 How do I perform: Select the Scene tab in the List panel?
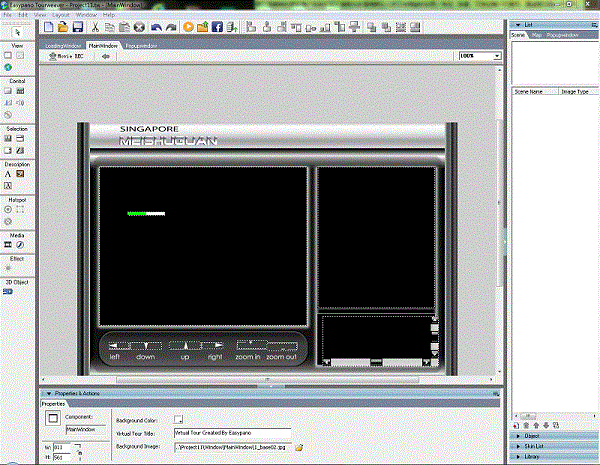pos(518,35)
